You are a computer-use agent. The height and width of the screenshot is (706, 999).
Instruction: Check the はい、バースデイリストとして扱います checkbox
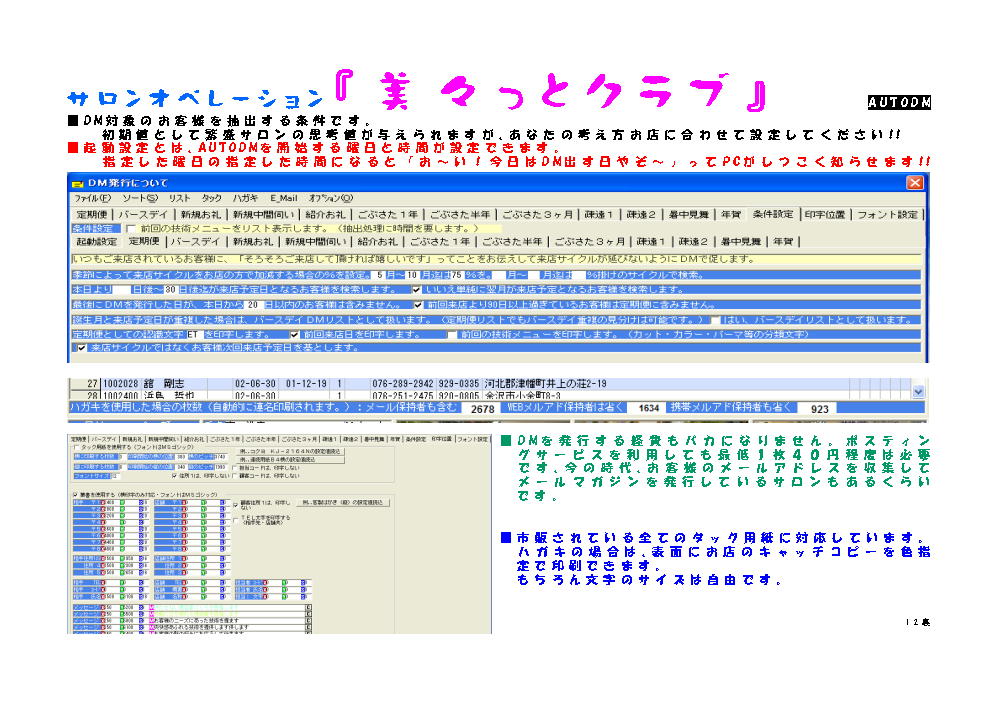[x=716, y=319]
